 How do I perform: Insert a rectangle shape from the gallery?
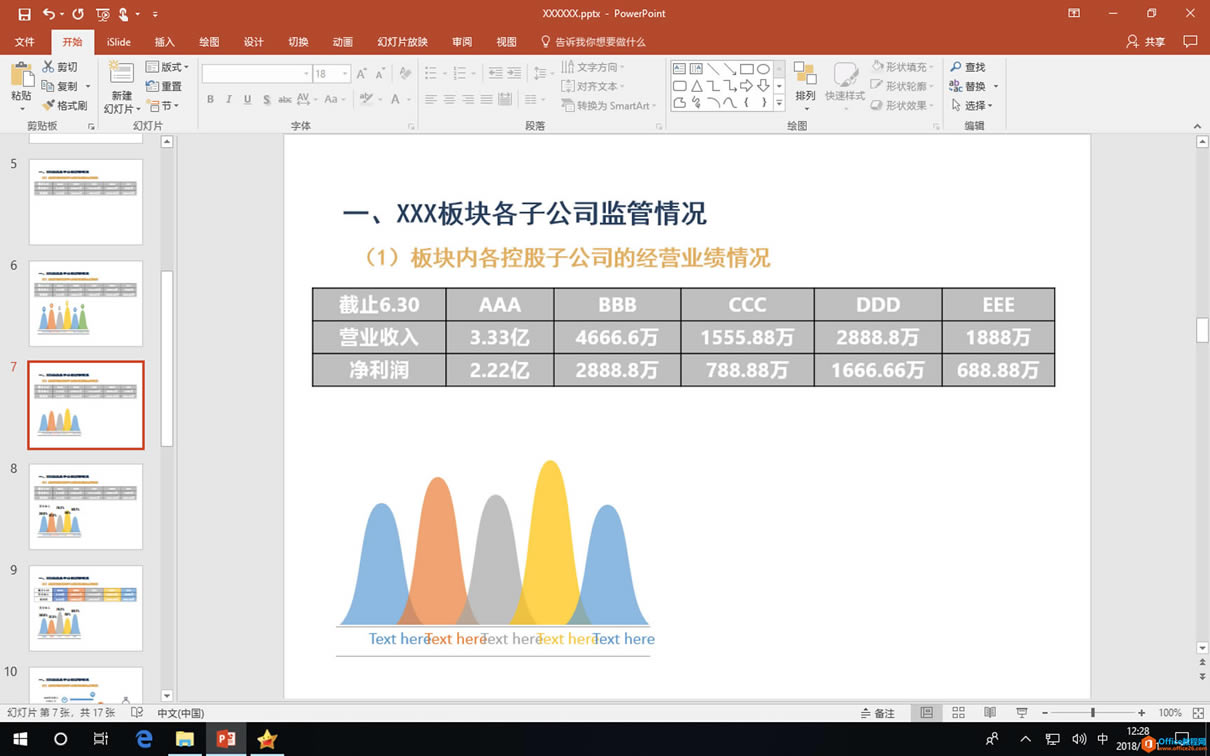(745, 67)
